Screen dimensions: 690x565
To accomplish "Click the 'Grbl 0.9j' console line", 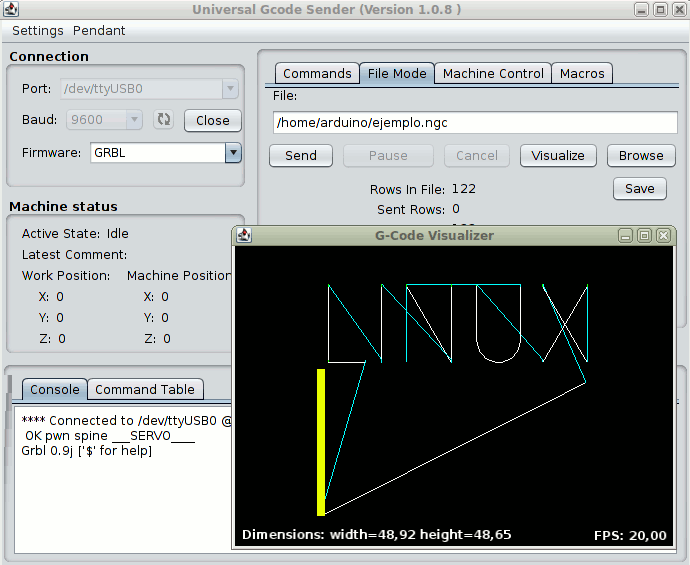I will (87, 451).
